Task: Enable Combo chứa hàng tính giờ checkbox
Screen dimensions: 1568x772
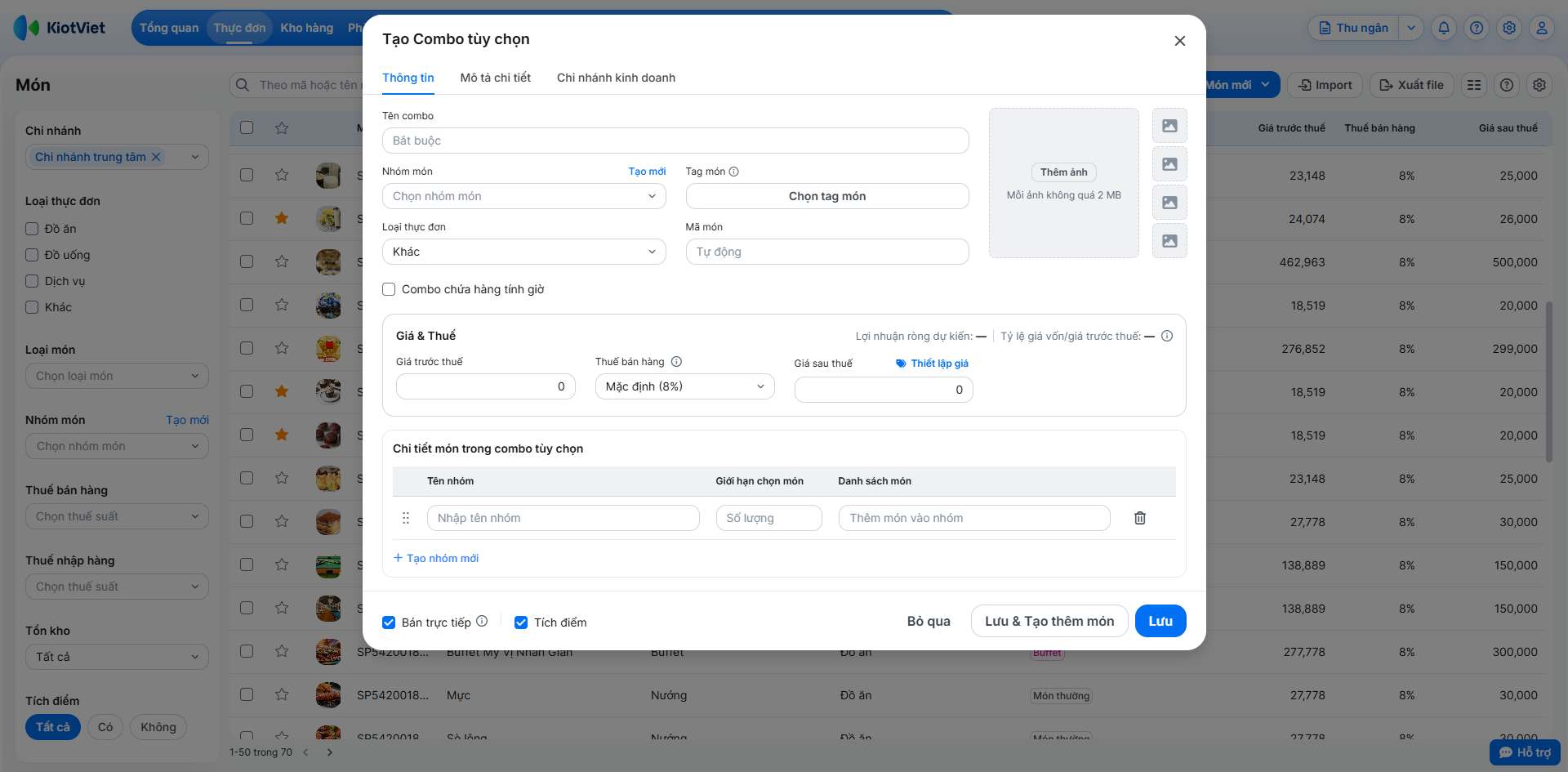Action: coord(390,289)
